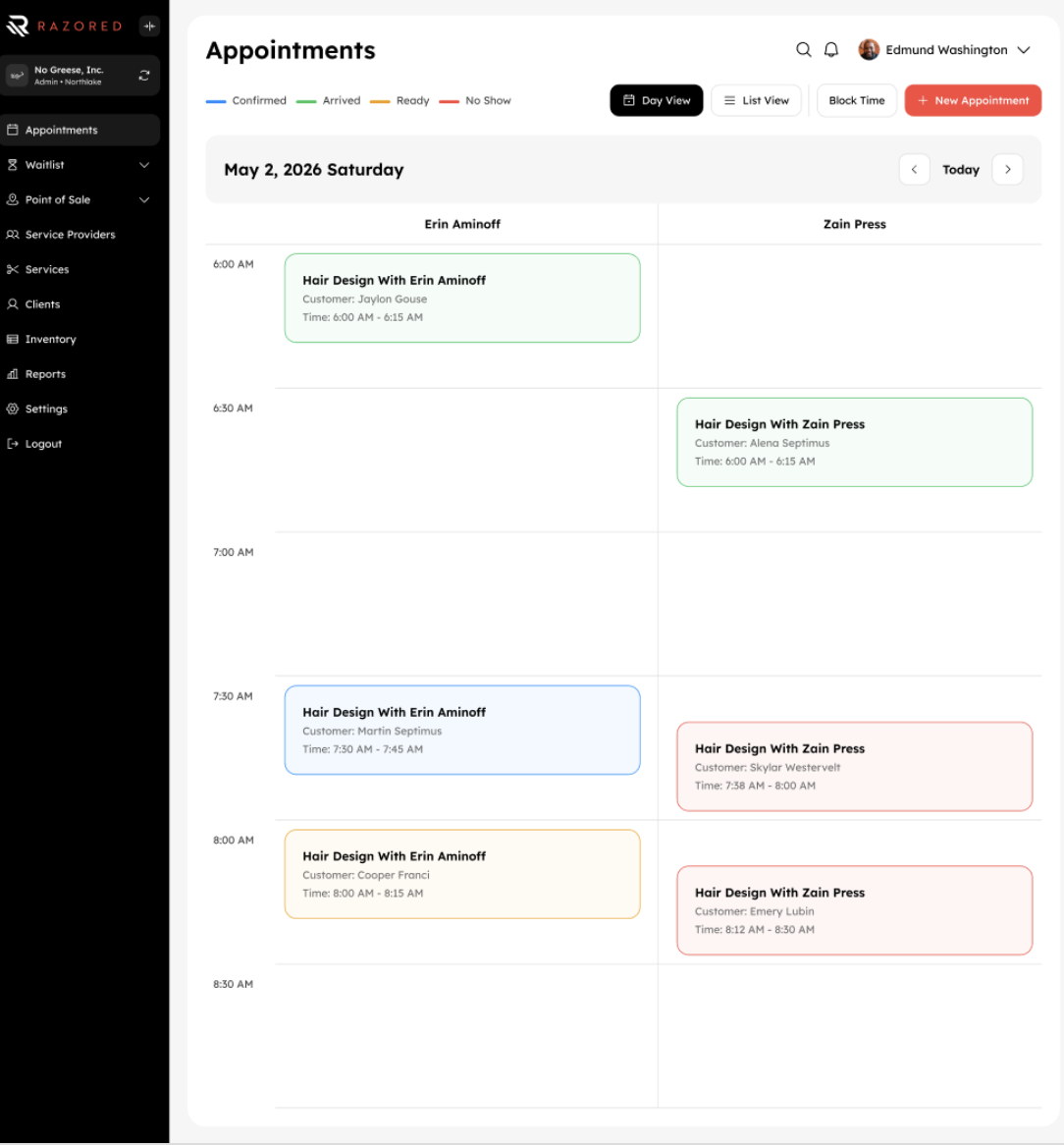Image resolution: width=1064 pixels, height=1145 pixels.
Task: Click the No Show red legend swatch
Action: [450, 101]
